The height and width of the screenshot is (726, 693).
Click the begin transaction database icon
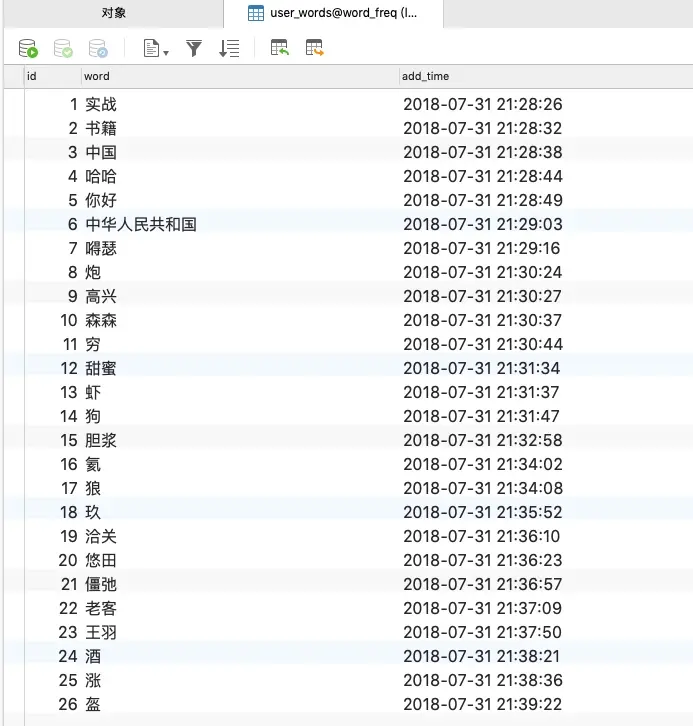pos(28,48)
